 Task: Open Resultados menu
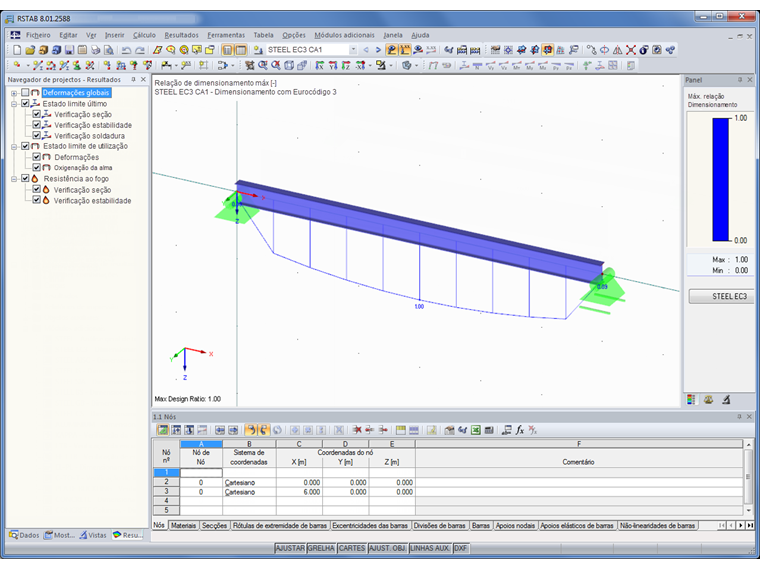[181, 35]
